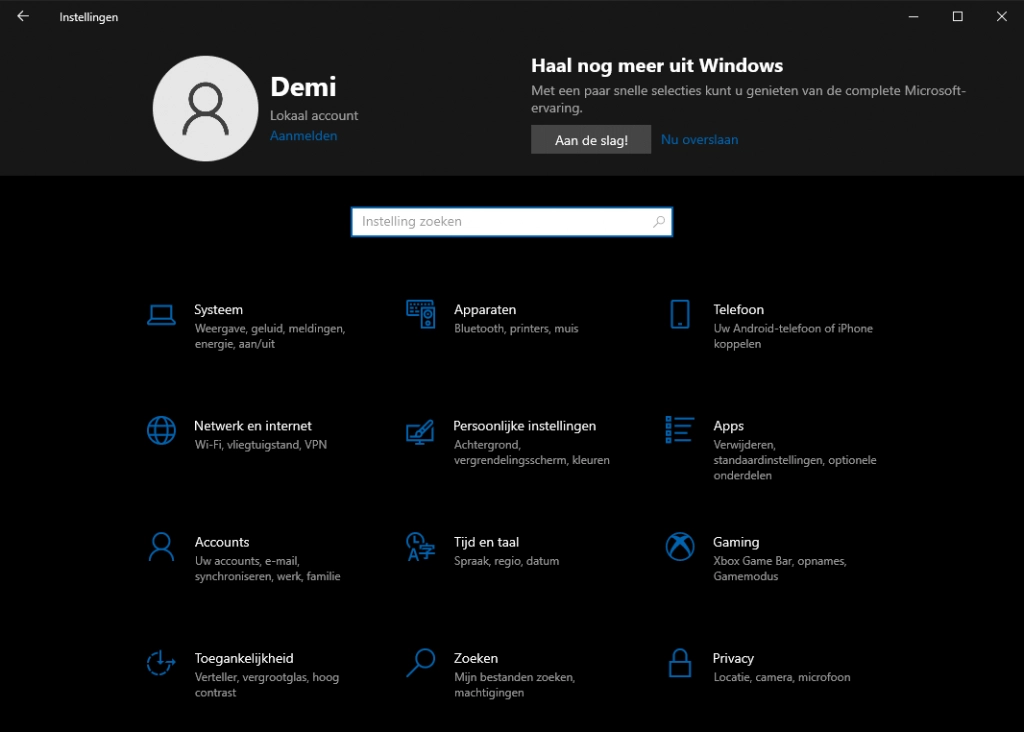
Task: Click the Aanmelden link under Demi
Action: [x=303, y=136]
